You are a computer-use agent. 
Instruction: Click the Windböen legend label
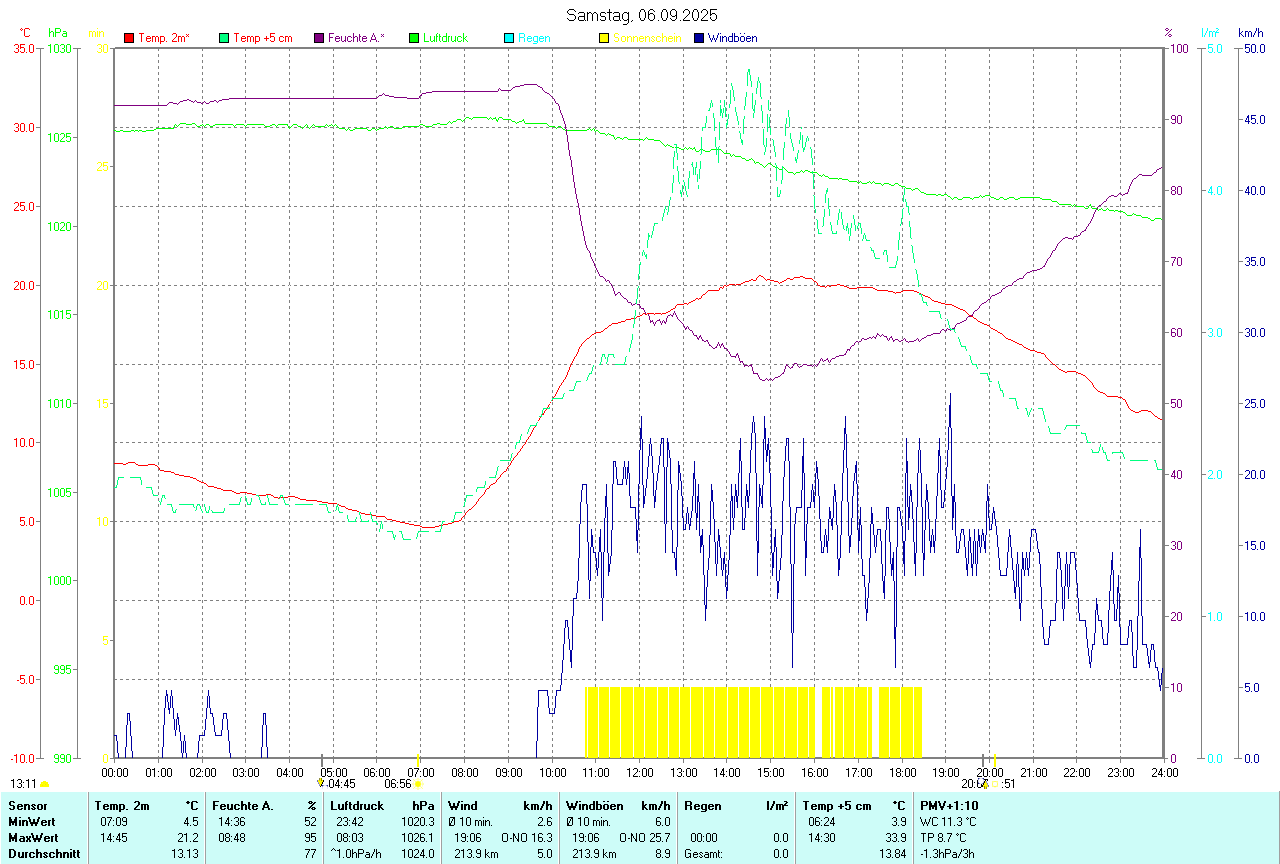732,38
